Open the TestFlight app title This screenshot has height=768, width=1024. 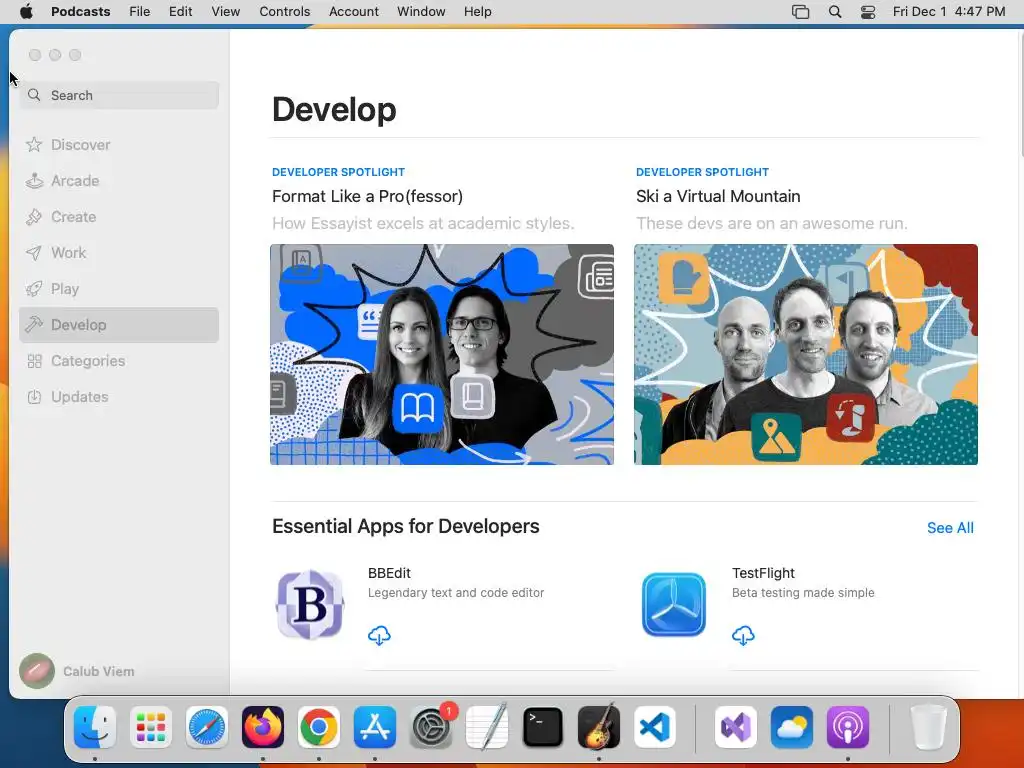[763, 573]
